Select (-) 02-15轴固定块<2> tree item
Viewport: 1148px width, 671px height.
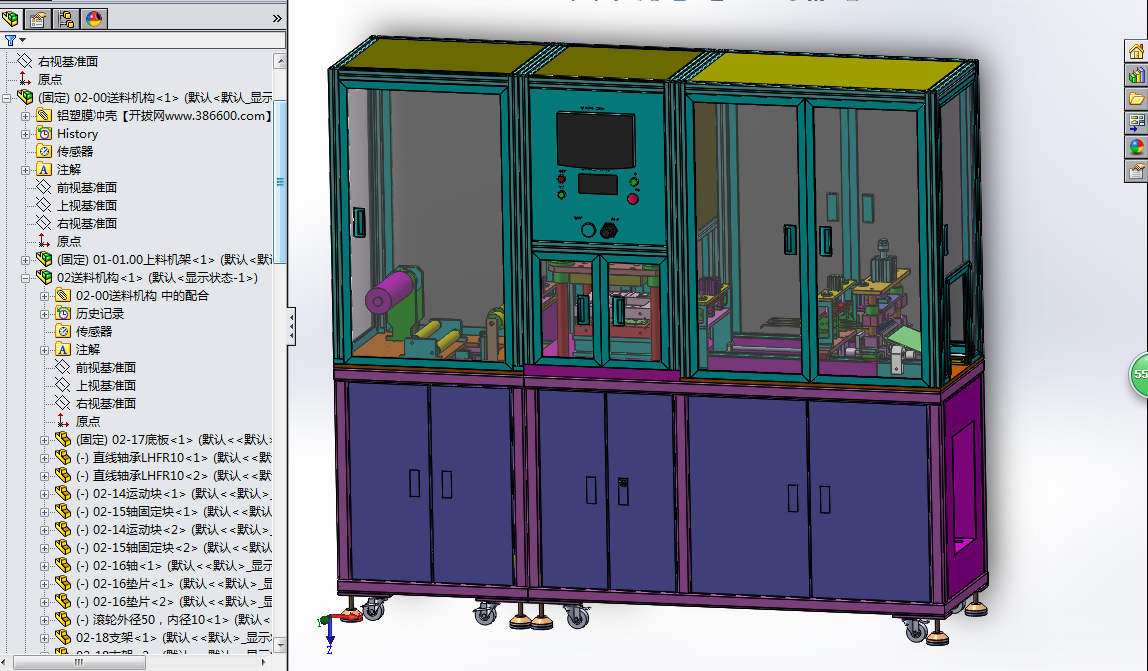pos(174,548)
